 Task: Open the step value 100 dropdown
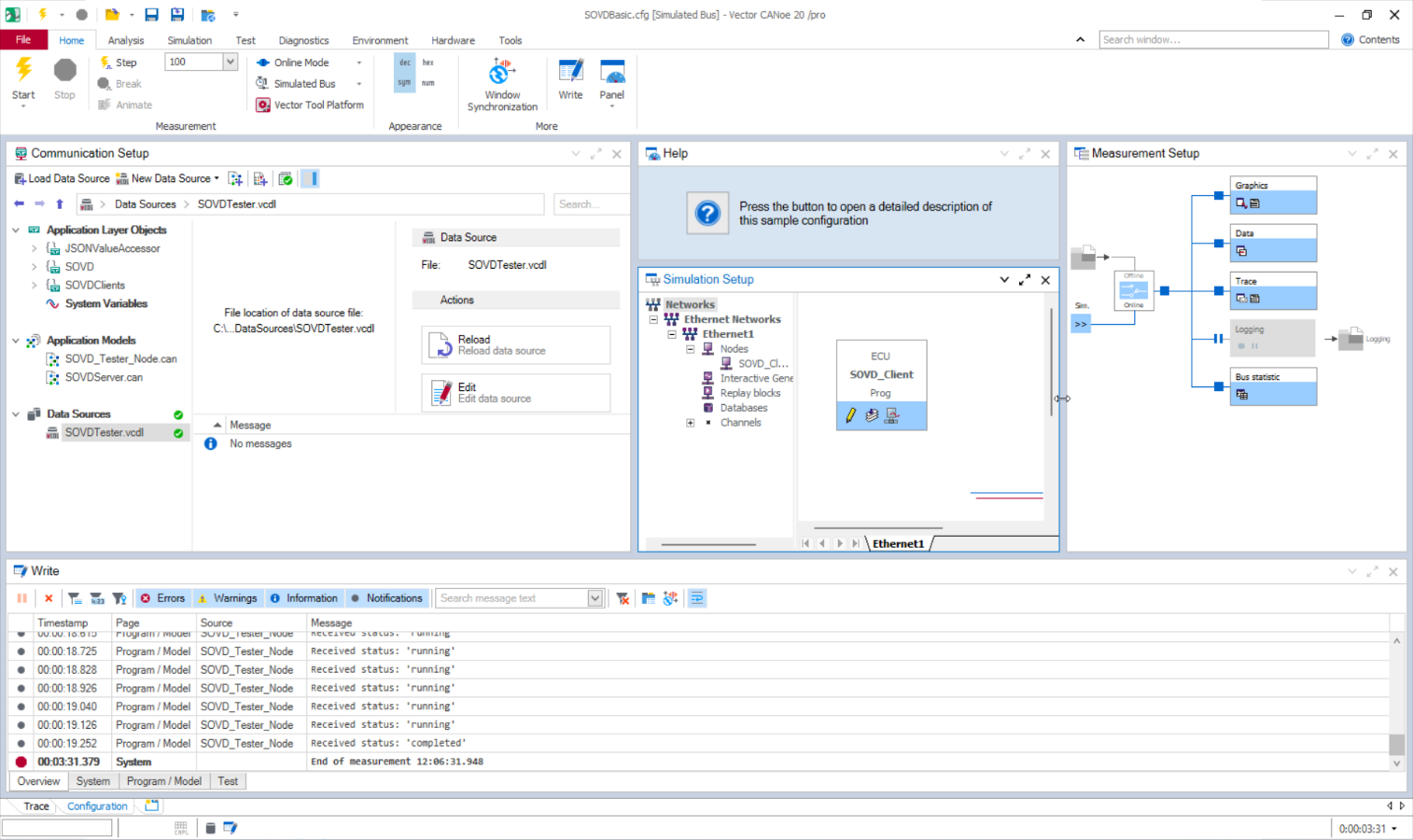[230, 62]
